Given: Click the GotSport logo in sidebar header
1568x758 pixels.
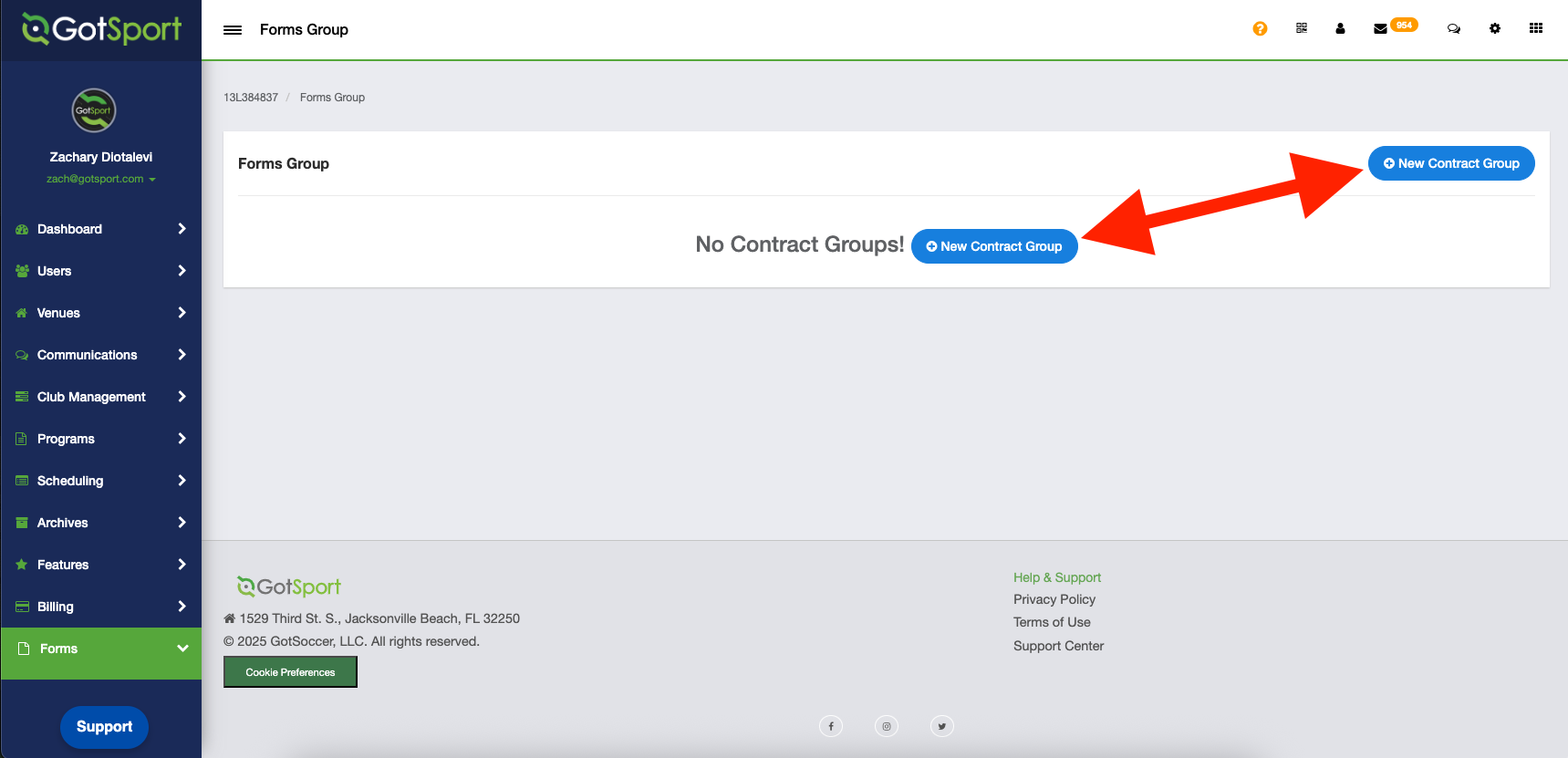Looking at the screenshot, I should [x=101, y=29].
